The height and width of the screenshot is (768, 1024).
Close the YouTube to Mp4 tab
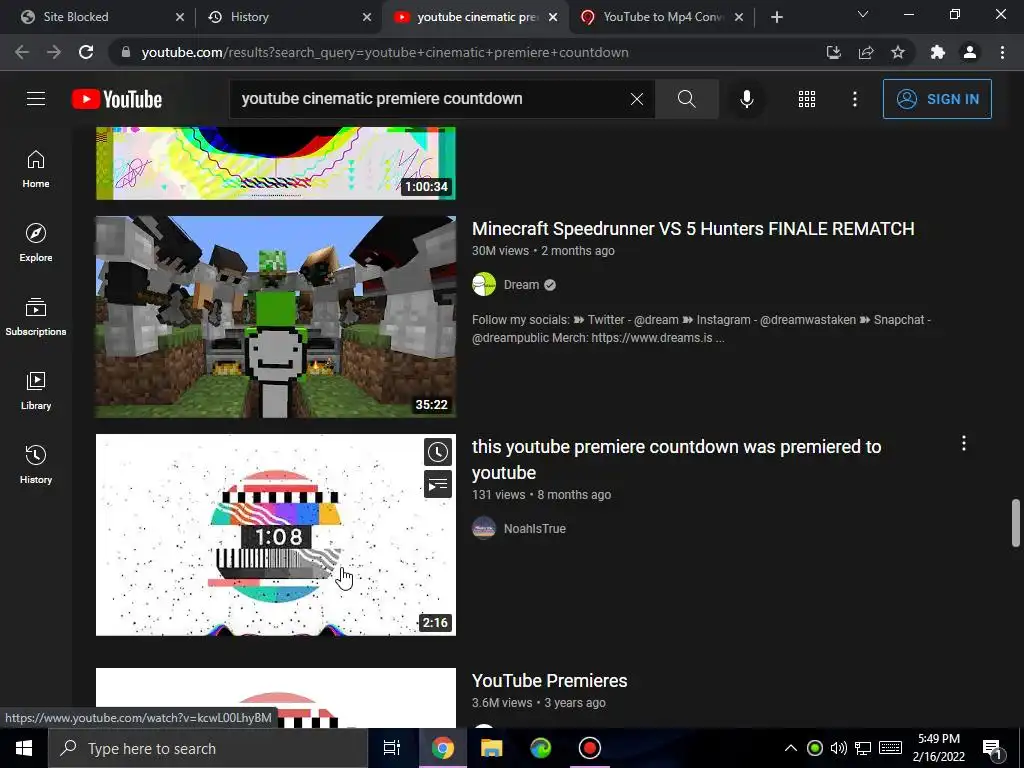click(739, 17)
